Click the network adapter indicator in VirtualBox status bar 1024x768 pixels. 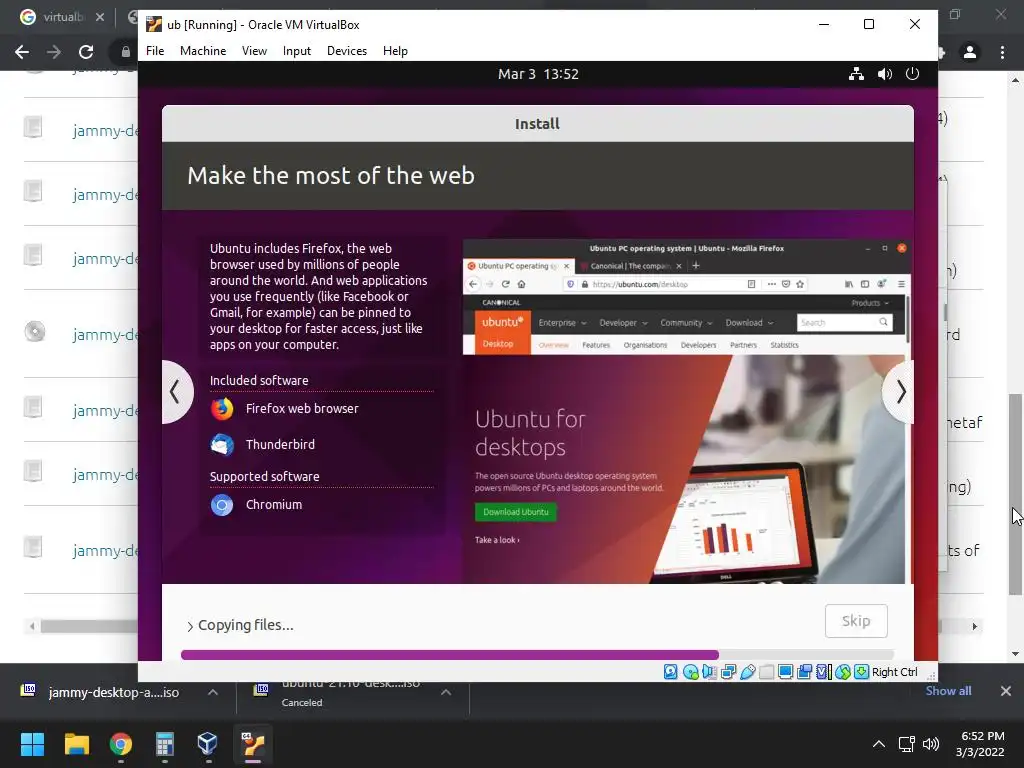[x=728, y=672]
